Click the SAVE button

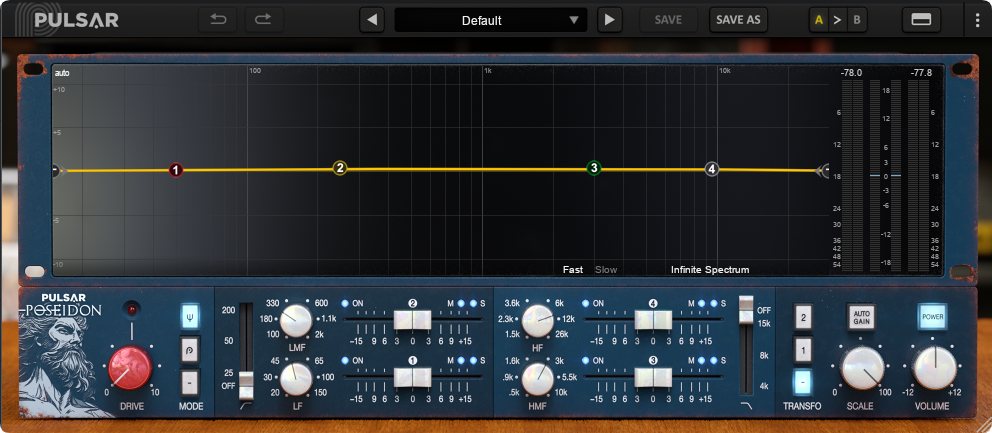click(668, 20)
